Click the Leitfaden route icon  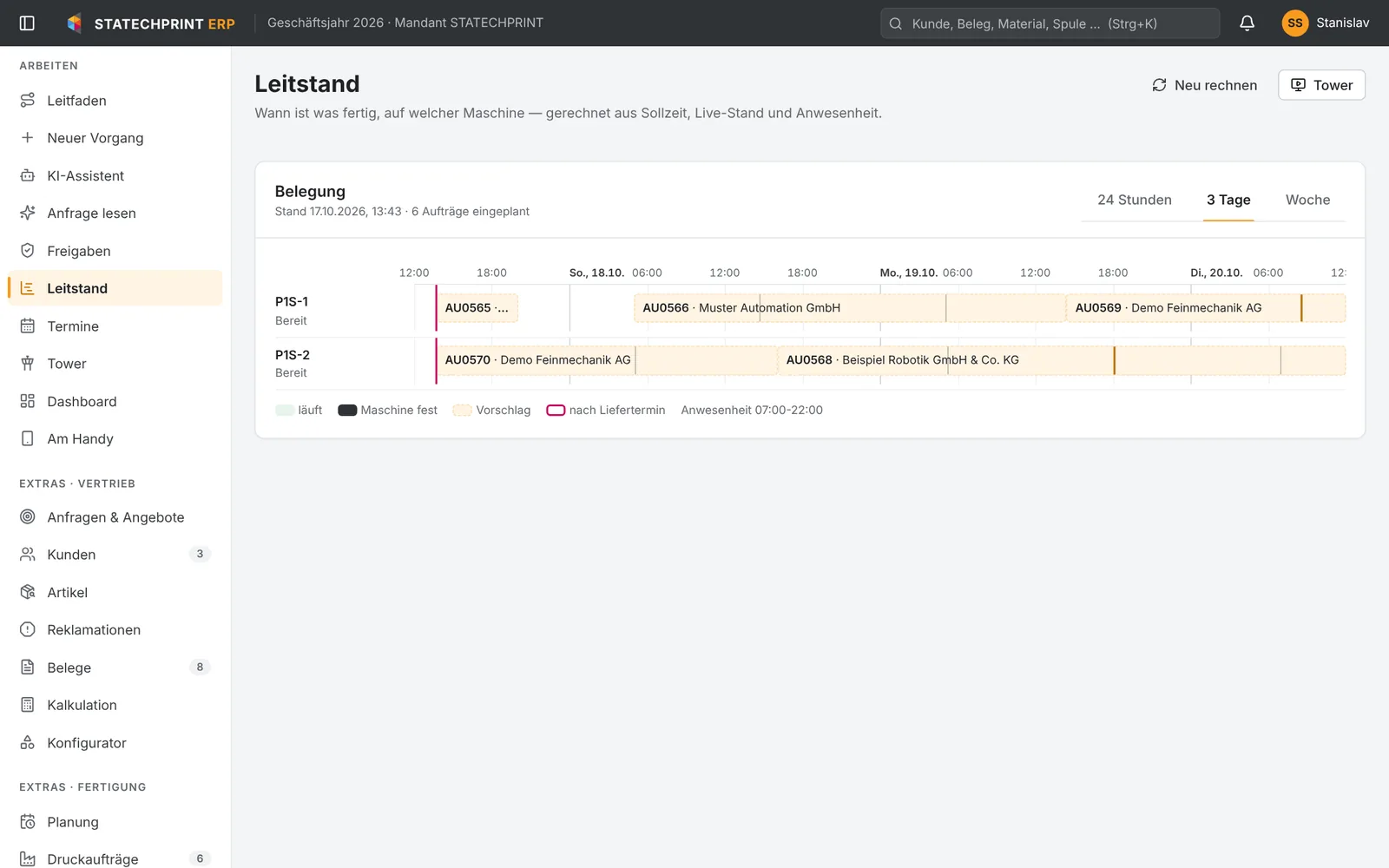click(28, 101)
